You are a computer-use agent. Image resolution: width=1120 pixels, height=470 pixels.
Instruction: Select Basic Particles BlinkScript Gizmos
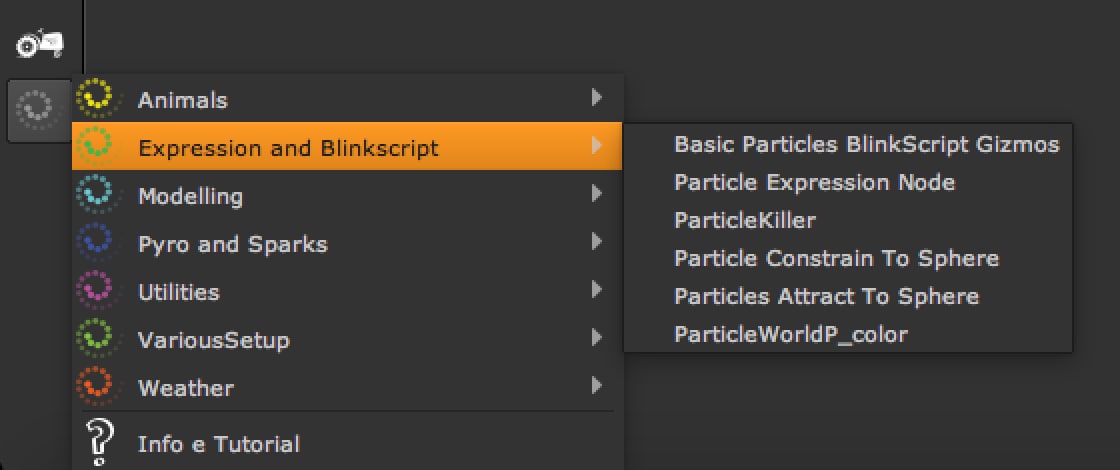click(x=866, y=144)
